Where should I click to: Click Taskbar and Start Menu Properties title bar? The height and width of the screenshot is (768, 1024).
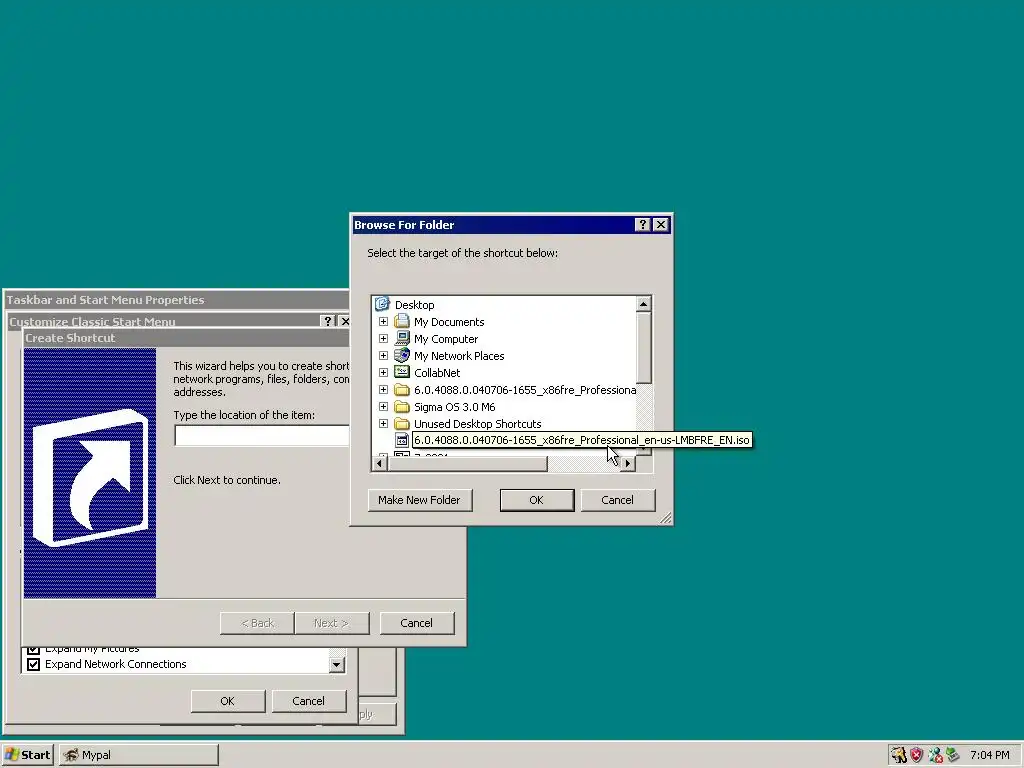point(176,300)
